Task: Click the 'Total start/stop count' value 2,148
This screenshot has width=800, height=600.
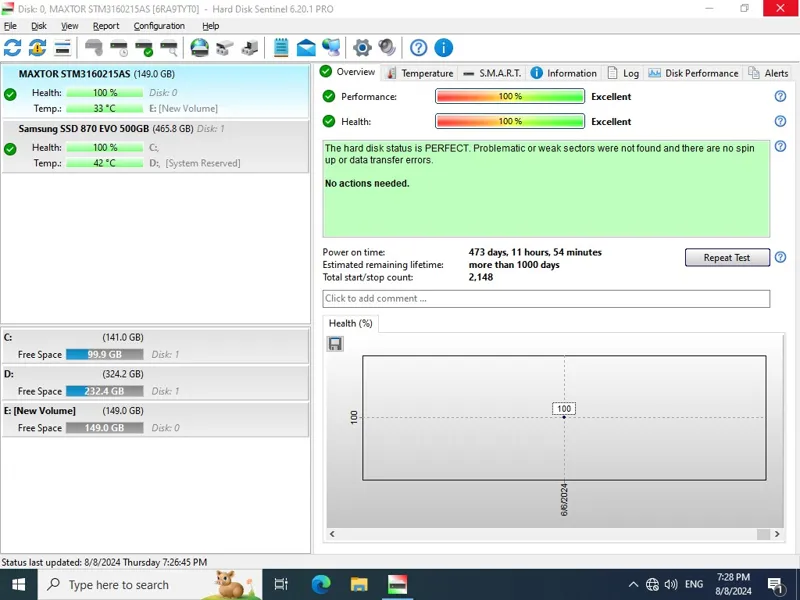Action: tap(481, 278)
